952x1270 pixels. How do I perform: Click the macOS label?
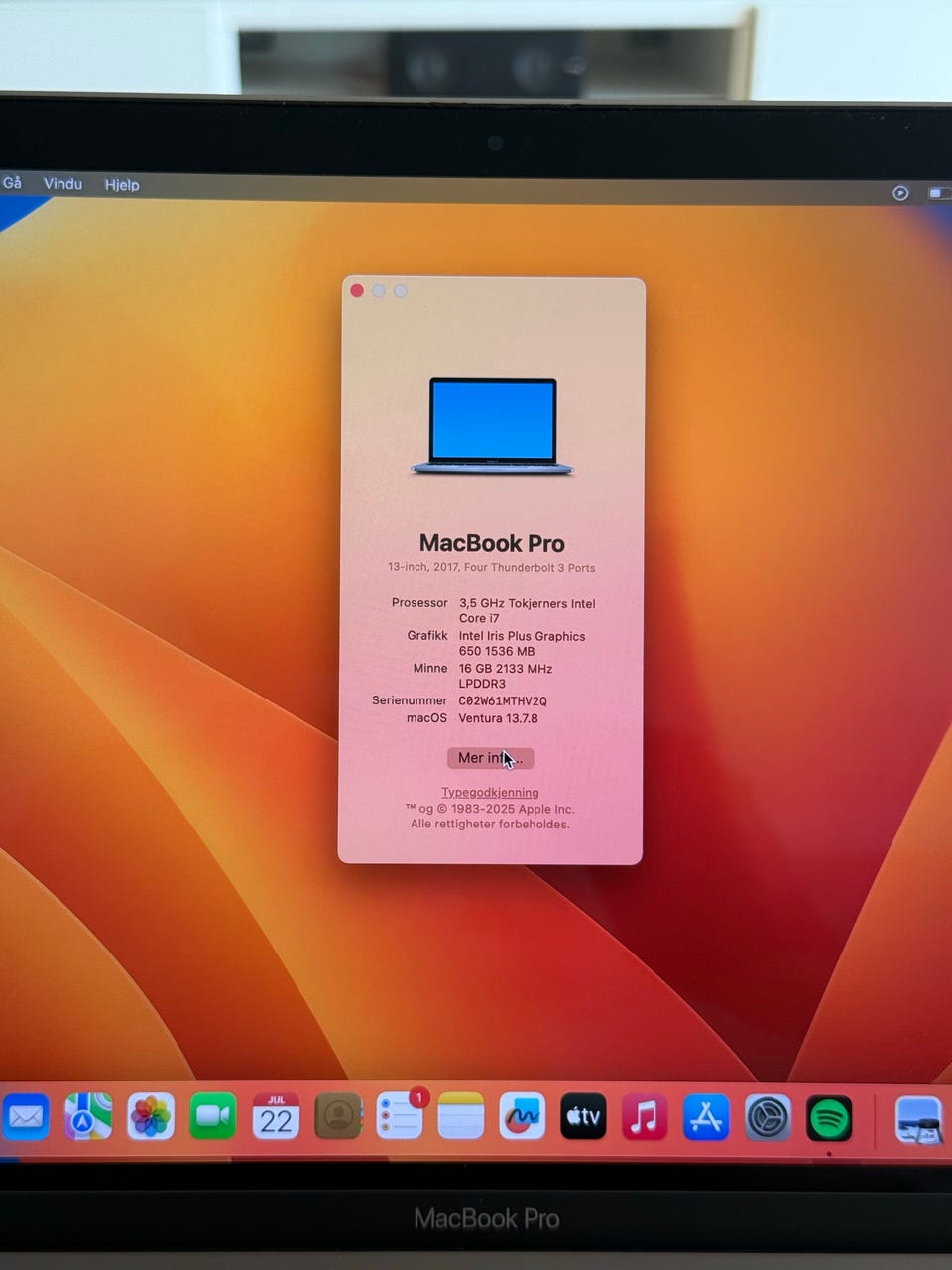tap(426, 717)
